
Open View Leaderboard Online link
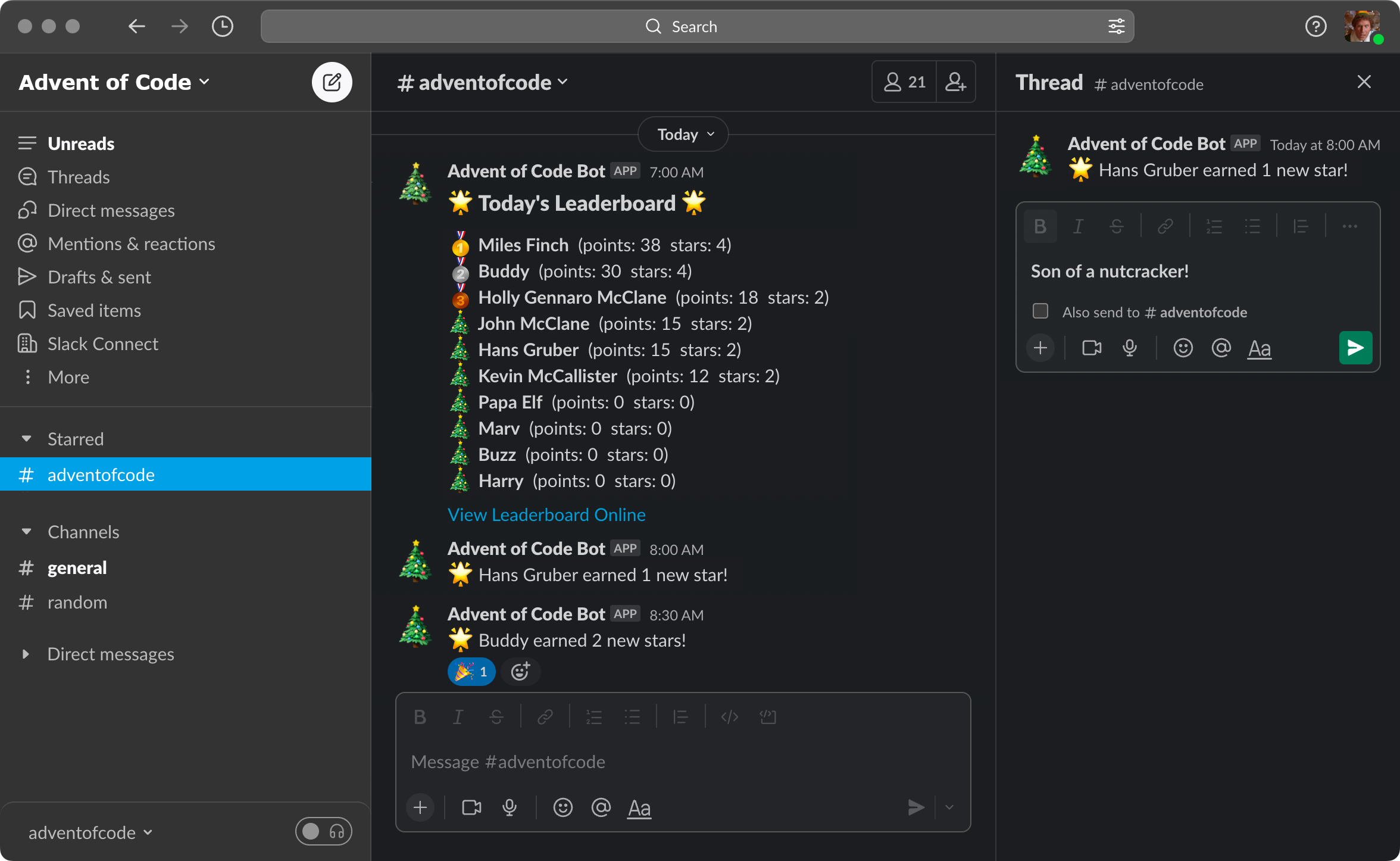point(546,514)
